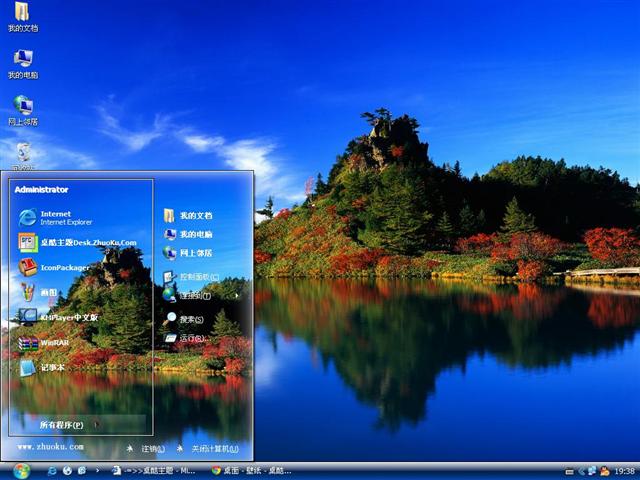The width and height of the screenshot is (640, 480).
Task: Open the 我的文档 desktop icon
Action: (22, 17)
